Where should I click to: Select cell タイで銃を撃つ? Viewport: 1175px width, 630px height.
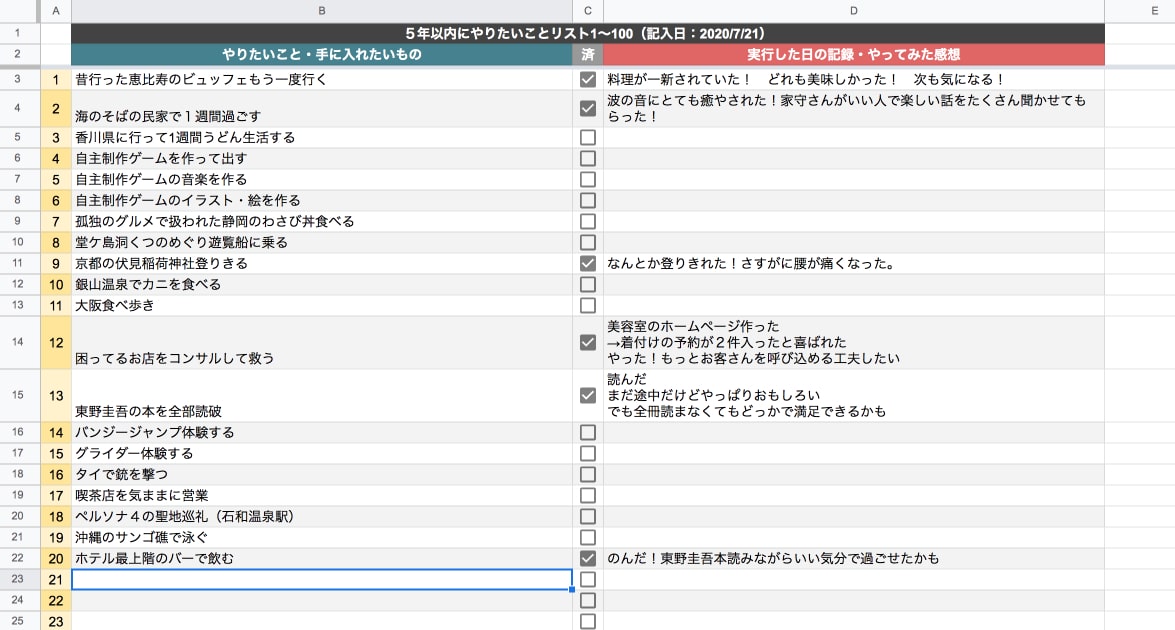[x=321, y=475]
